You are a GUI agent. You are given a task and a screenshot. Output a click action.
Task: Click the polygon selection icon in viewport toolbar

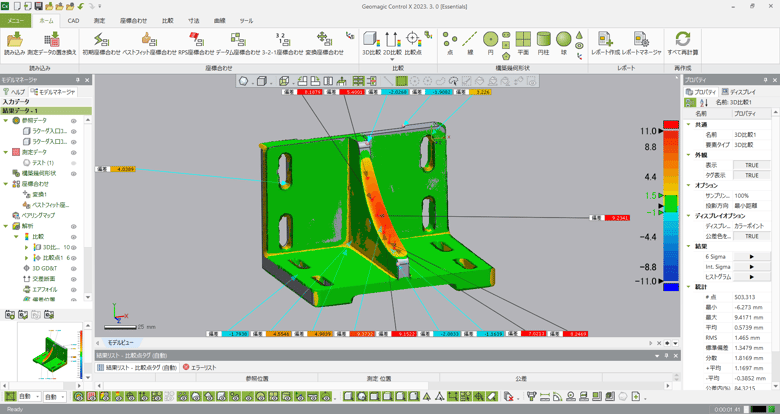[243, 81]
